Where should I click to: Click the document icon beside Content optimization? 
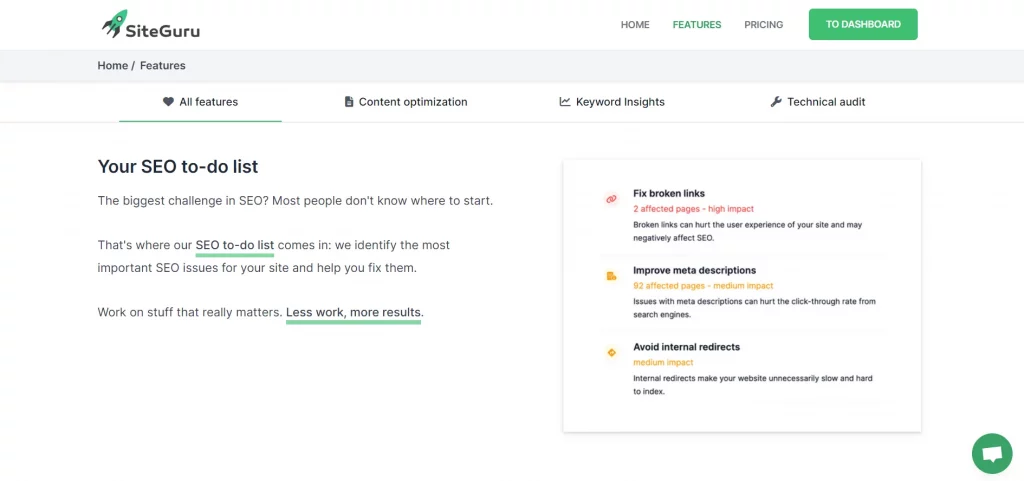(349, 102)
